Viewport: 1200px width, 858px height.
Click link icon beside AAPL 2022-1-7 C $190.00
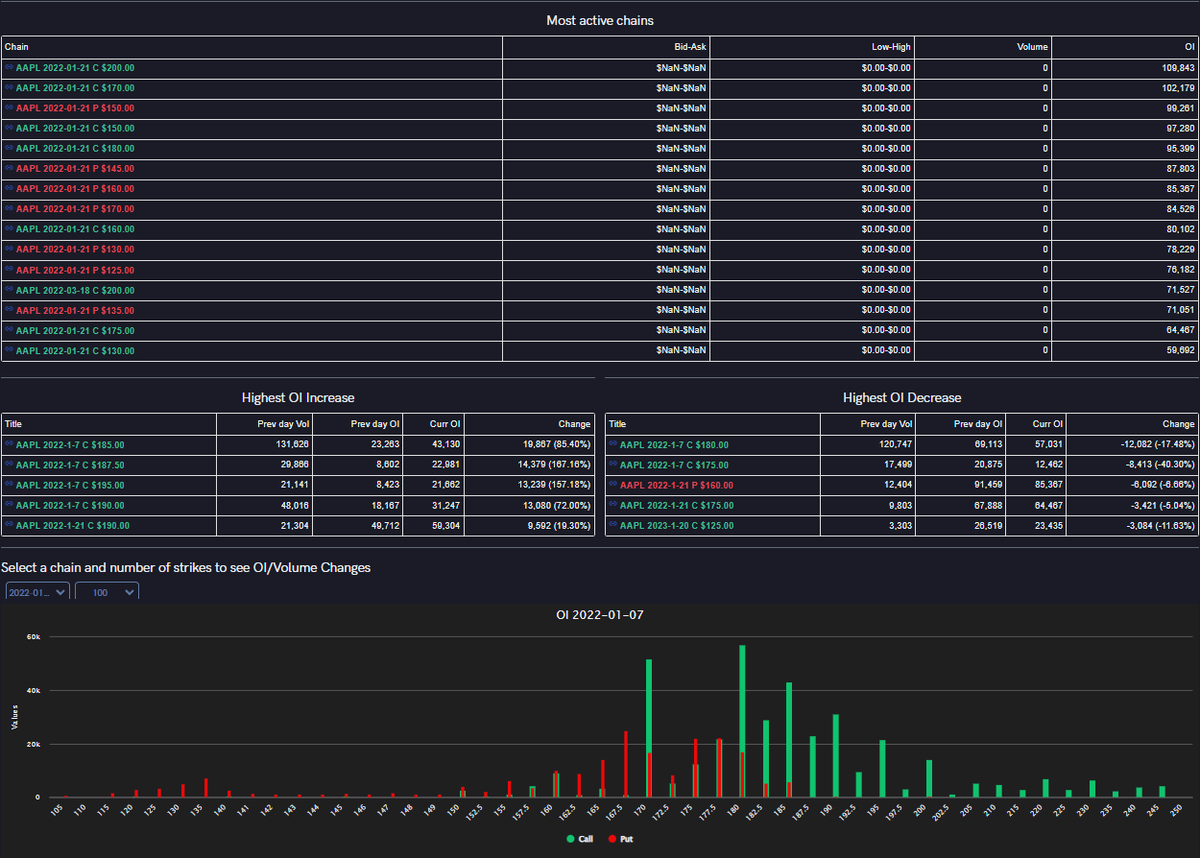point(9,505)
